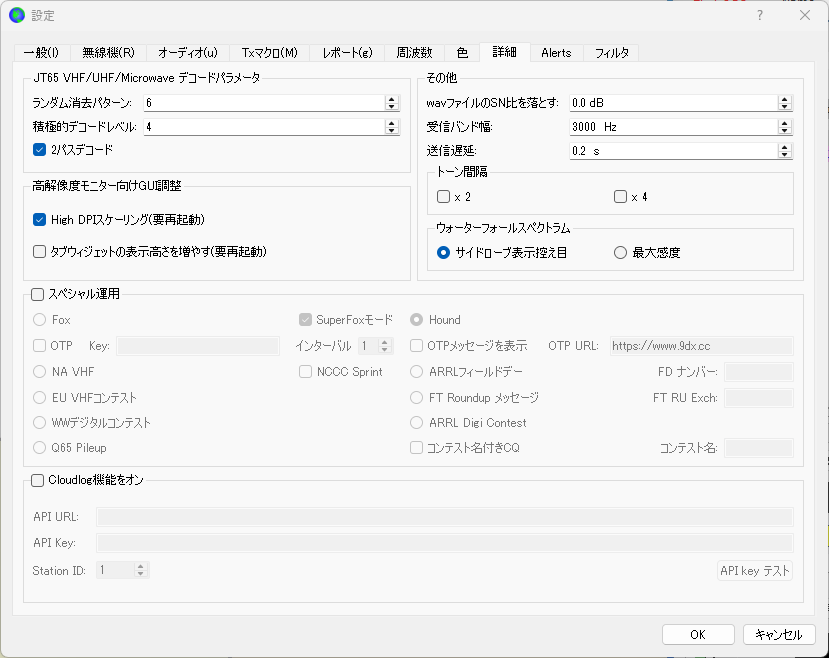This screenshot has height=658, width=829.
Task: Open the Alerts tab
Action: (556, 52)
